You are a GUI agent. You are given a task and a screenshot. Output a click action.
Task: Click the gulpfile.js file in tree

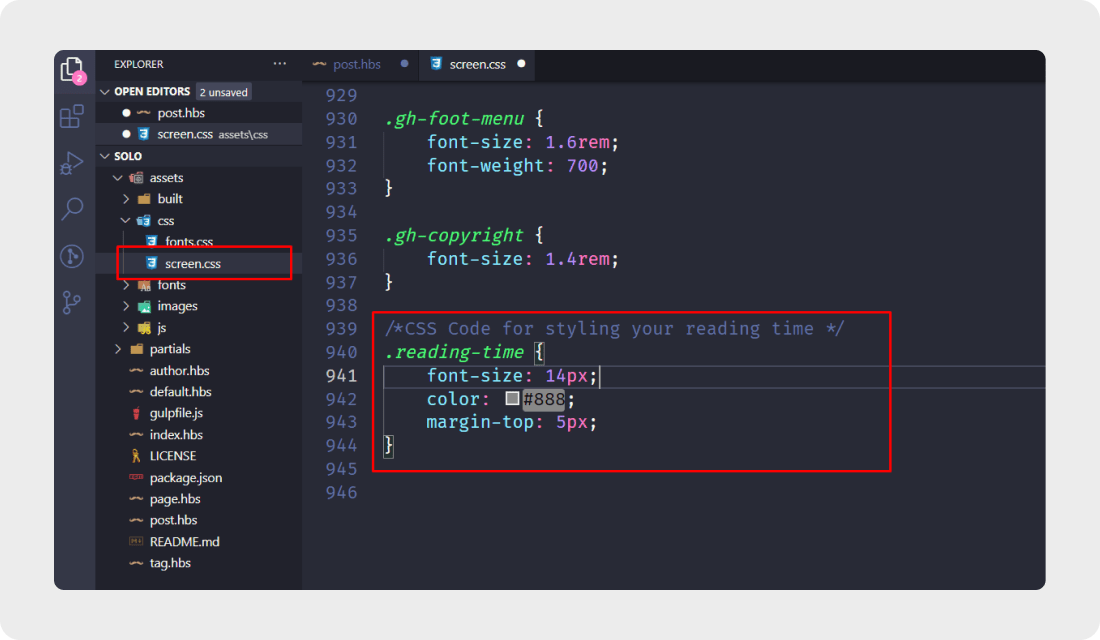(176, 413)
